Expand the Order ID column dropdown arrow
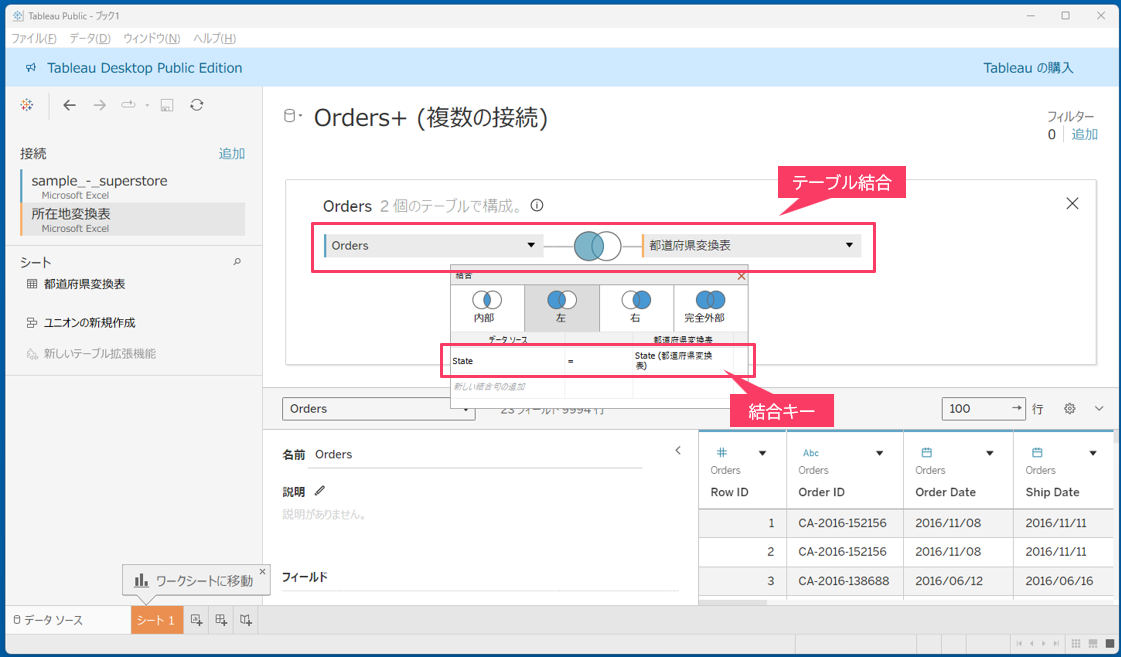The height and width of the screenshot is (657, 1121). click(880, 453)
